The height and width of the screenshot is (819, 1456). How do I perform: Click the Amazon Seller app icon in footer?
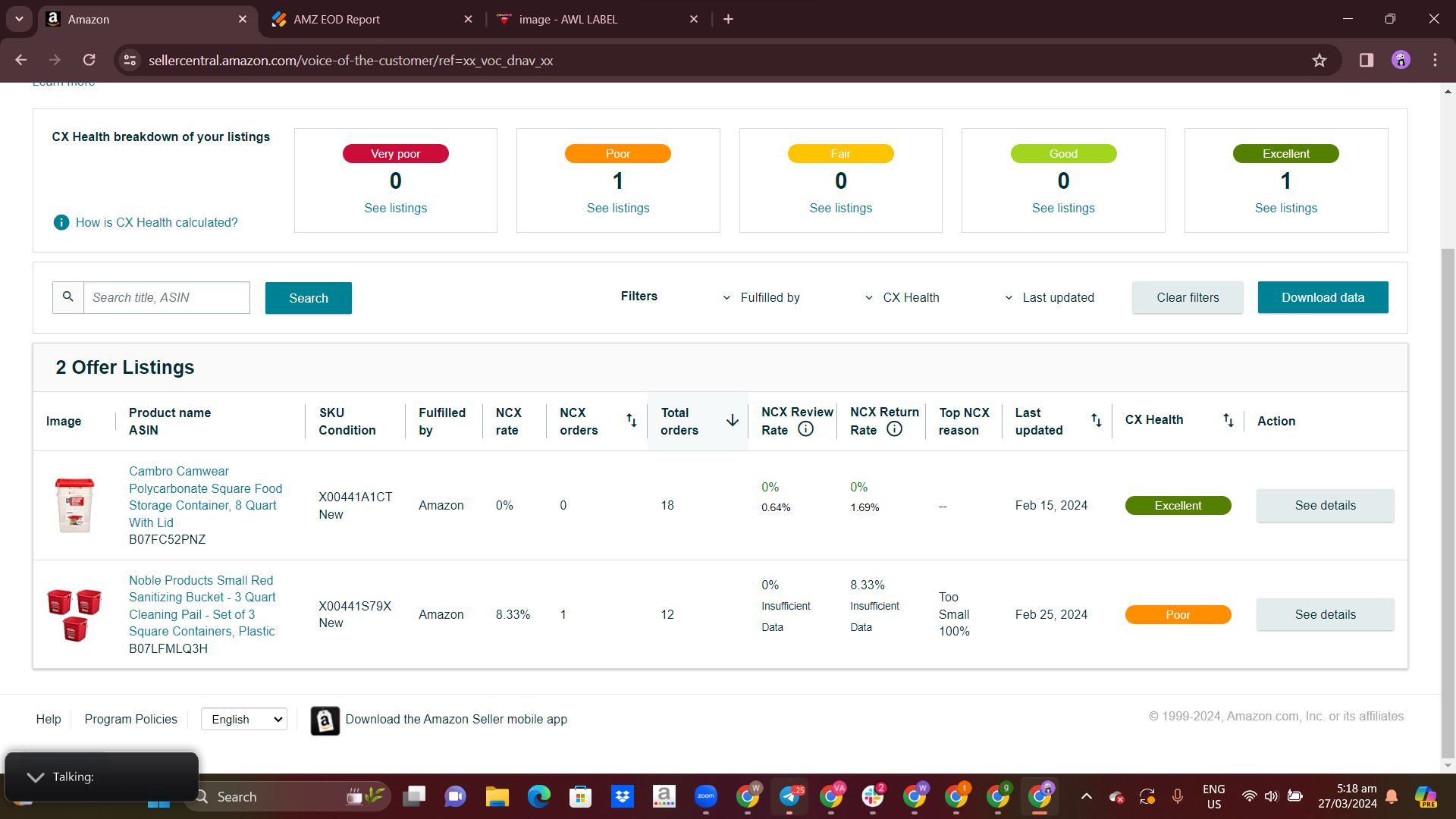[325, 720]
